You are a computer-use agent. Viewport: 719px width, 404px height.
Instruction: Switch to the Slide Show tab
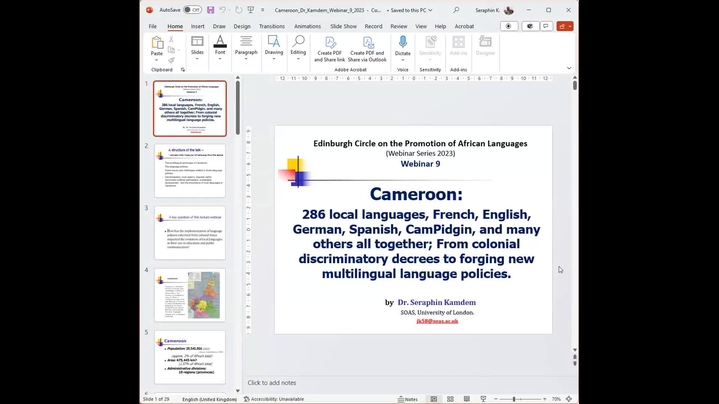click(343, 26)
